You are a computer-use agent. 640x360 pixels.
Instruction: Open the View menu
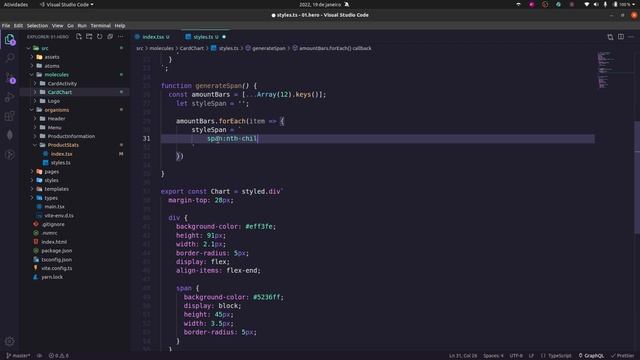(x=58, y=25)
